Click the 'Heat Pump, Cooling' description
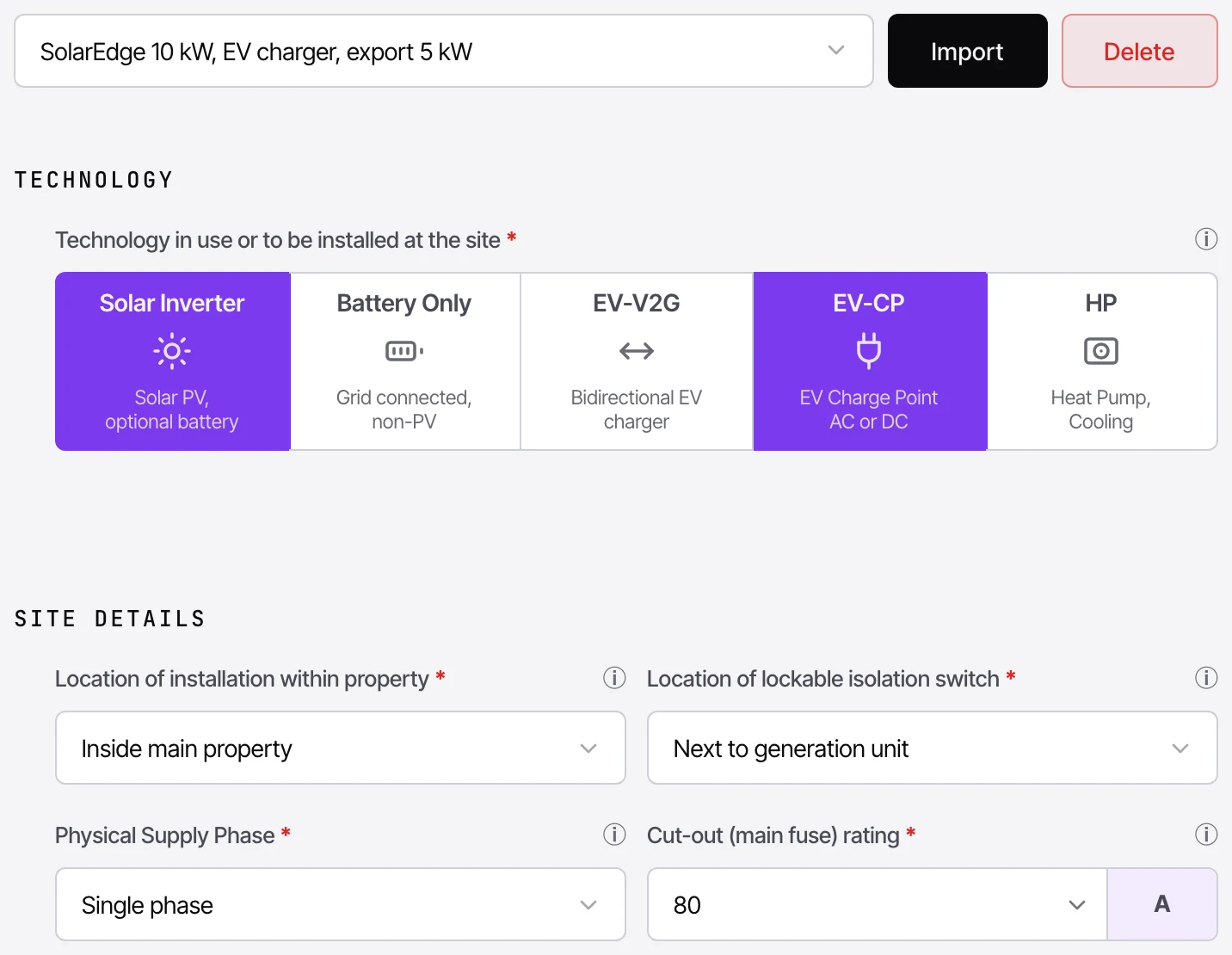 tap(1101, 410)
